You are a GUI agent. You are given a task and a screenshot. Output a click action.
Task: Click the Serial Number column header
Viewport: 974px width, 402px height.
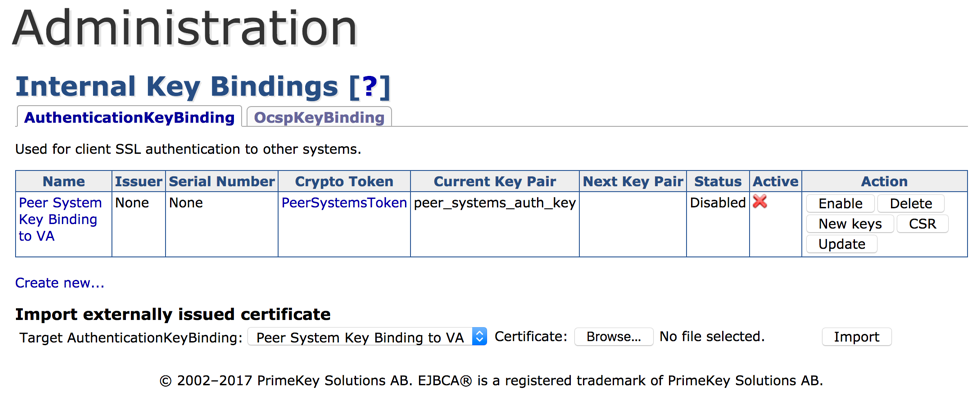221,181
